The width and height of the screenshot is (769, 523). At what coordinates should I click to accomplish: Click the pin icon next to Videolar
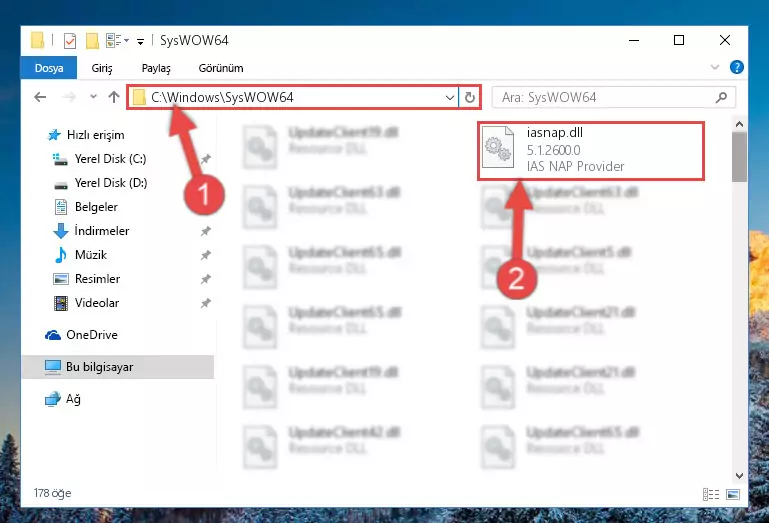[x=206, y=303]
